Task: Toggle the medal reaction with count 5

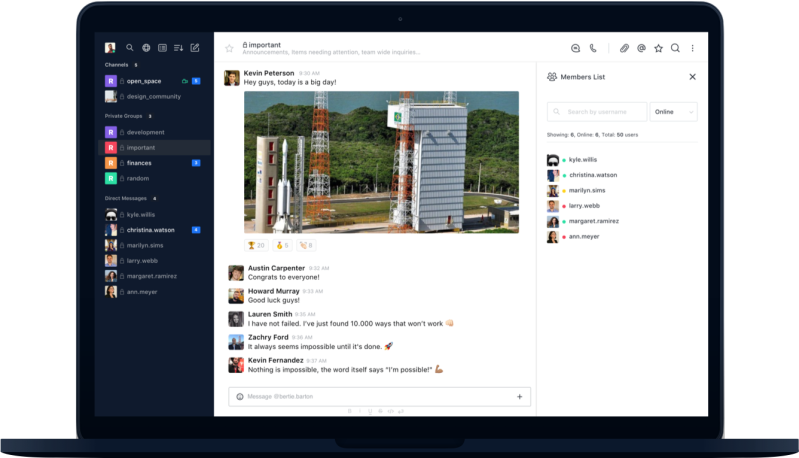Action: click(280, 245)
